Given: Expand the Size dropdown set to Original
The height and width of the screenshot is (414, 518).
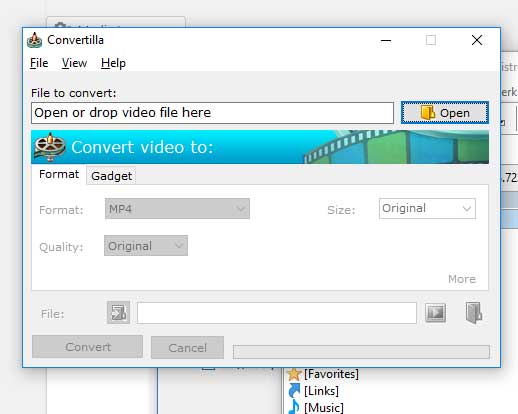Looking at the screenshot, I should [427, 209].
